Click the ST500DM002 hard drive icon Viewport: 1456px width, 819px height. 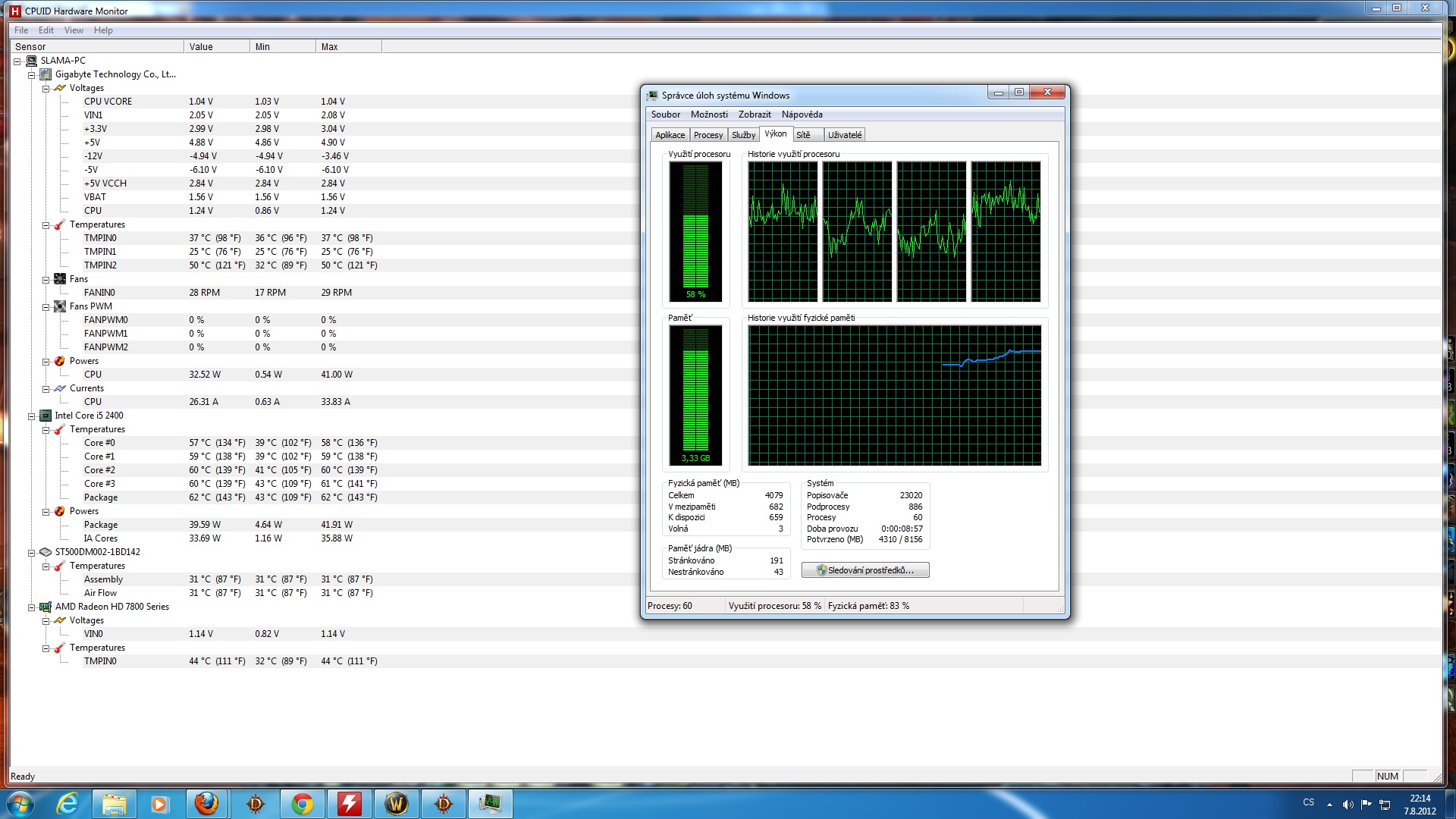pos(45,552)
